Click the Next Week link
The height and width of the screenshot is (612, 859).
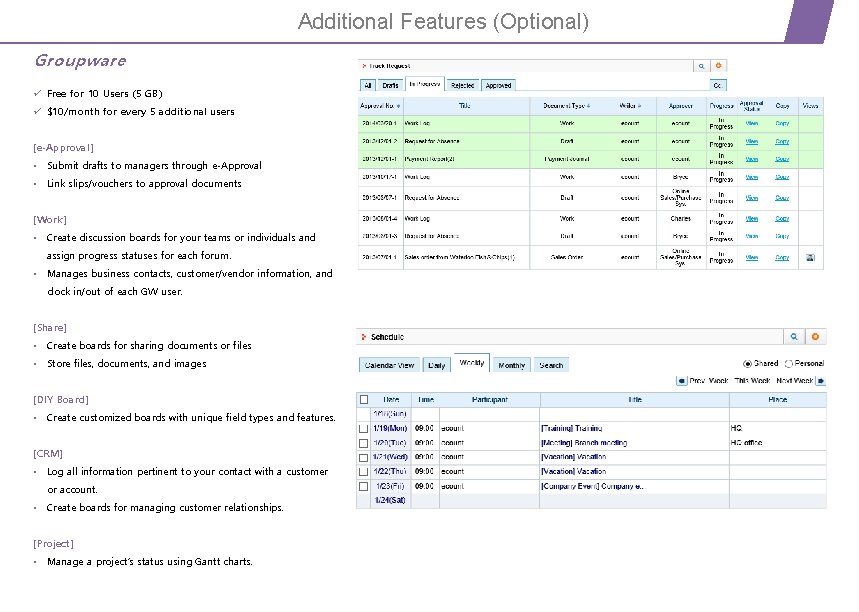(x=794, y=381)
